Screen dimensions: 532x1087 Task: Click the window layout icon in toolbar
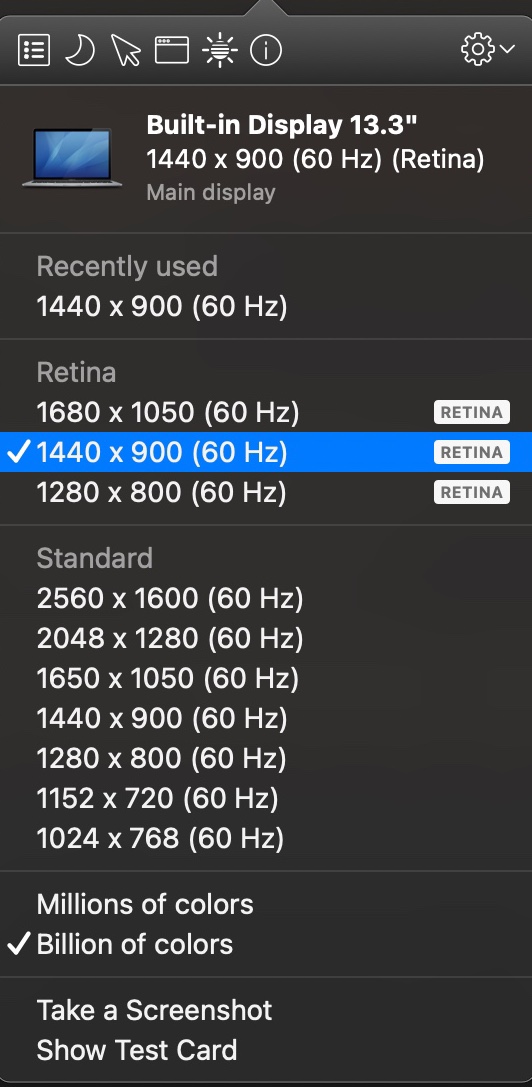coord(172,51)
